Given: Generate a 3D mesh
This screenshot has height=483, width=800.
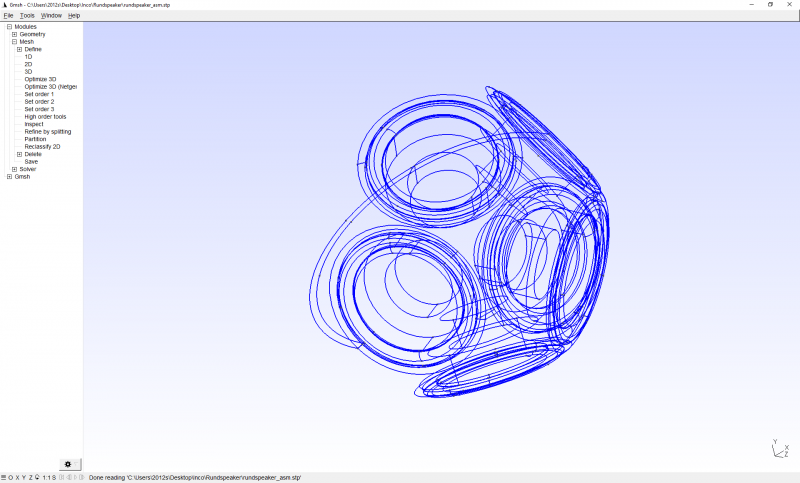Looking at the screenshot, I should (28, 72).
